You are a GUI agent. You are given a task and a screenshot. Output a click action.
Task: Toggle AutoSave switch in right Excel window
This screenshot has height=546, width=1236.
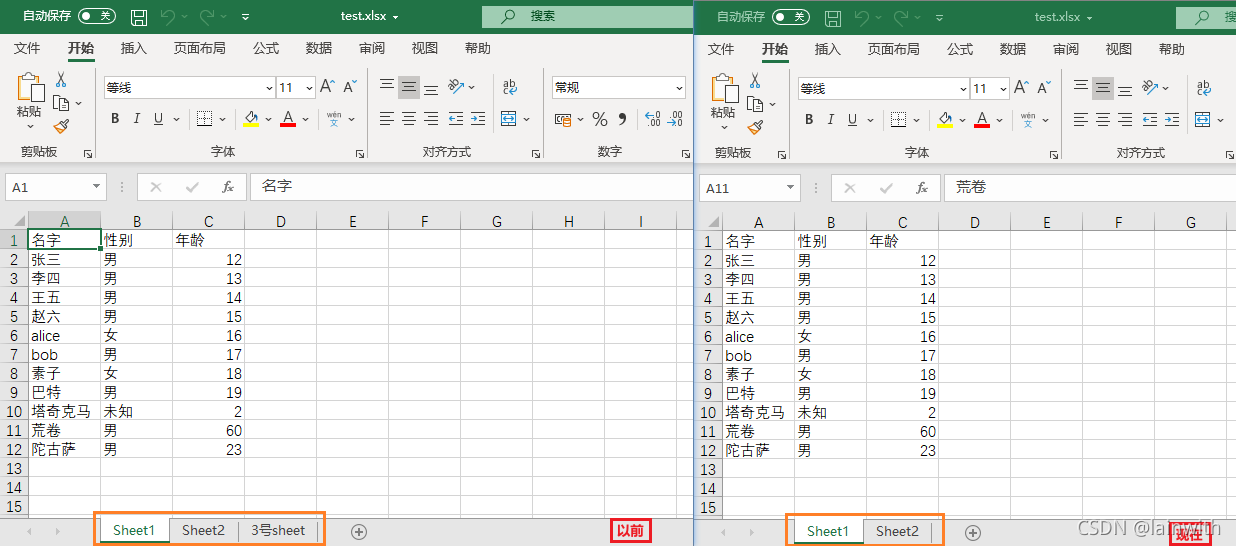click(x=791, y=17)
